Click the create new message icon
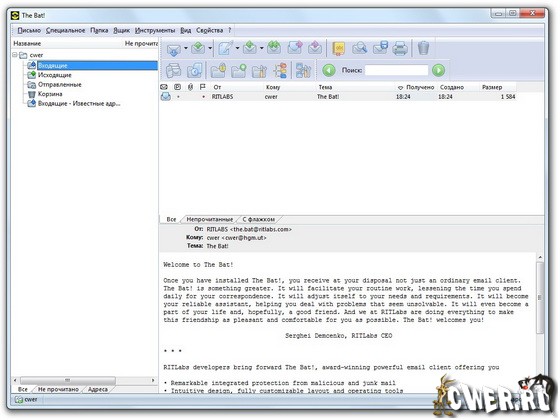The width and height of the screenshot is (560, 420). click(226, 48)
